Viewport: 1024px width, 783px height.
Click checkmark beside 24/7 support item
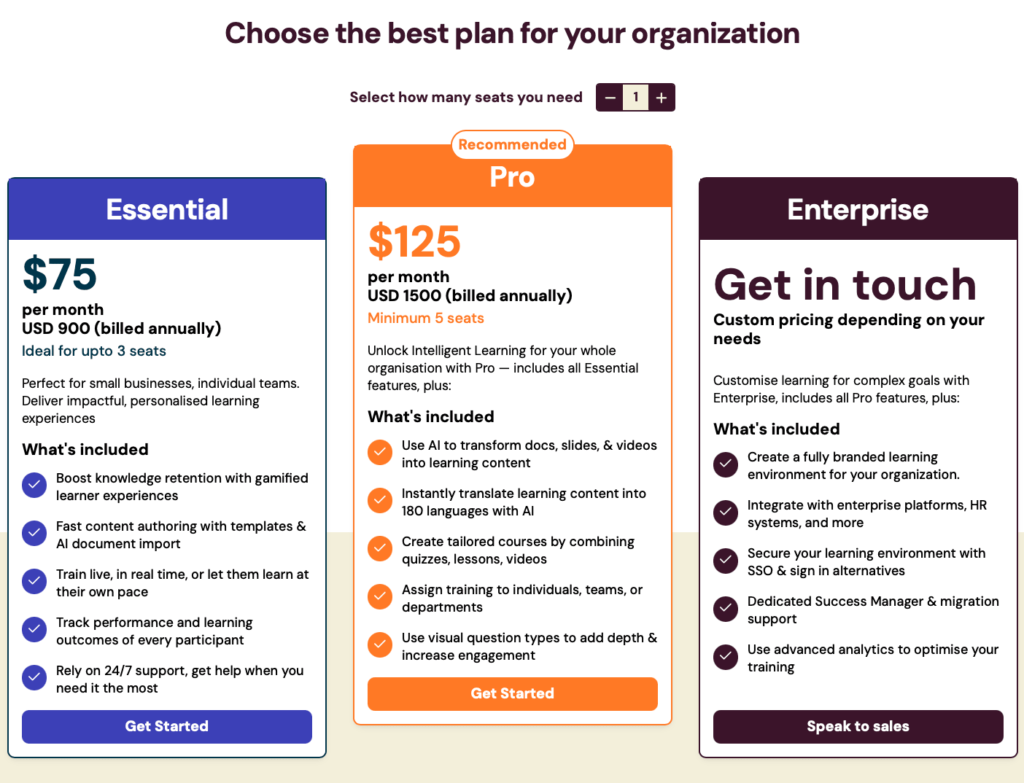pyautogui.click(x=34, y=678)
